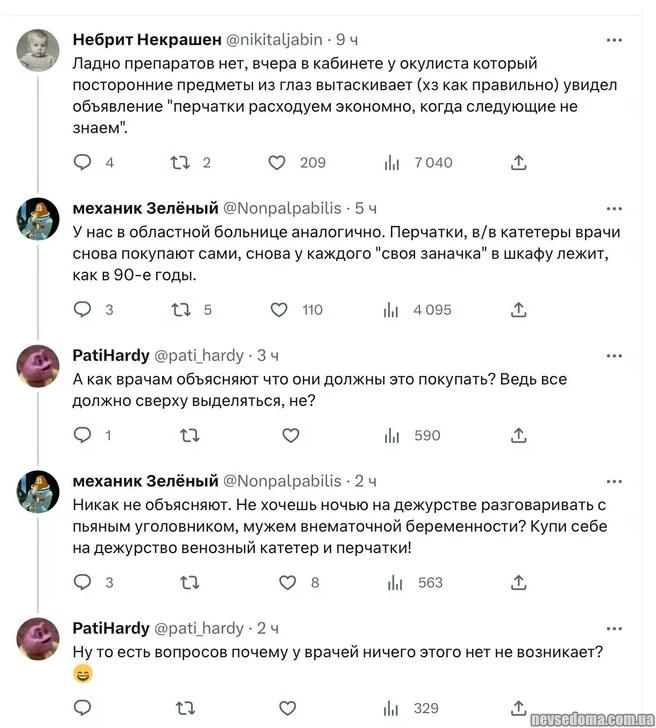
Task: Click the 9 ч timestamp on first tweet
Action: click(x=347, y=40)
